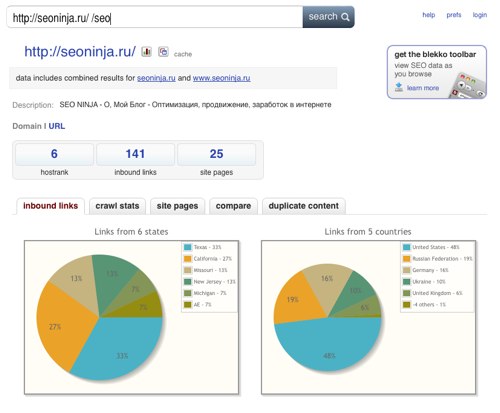500x413 pixels.
Task: Open the prefs link
Action: (x=454, y=15)
